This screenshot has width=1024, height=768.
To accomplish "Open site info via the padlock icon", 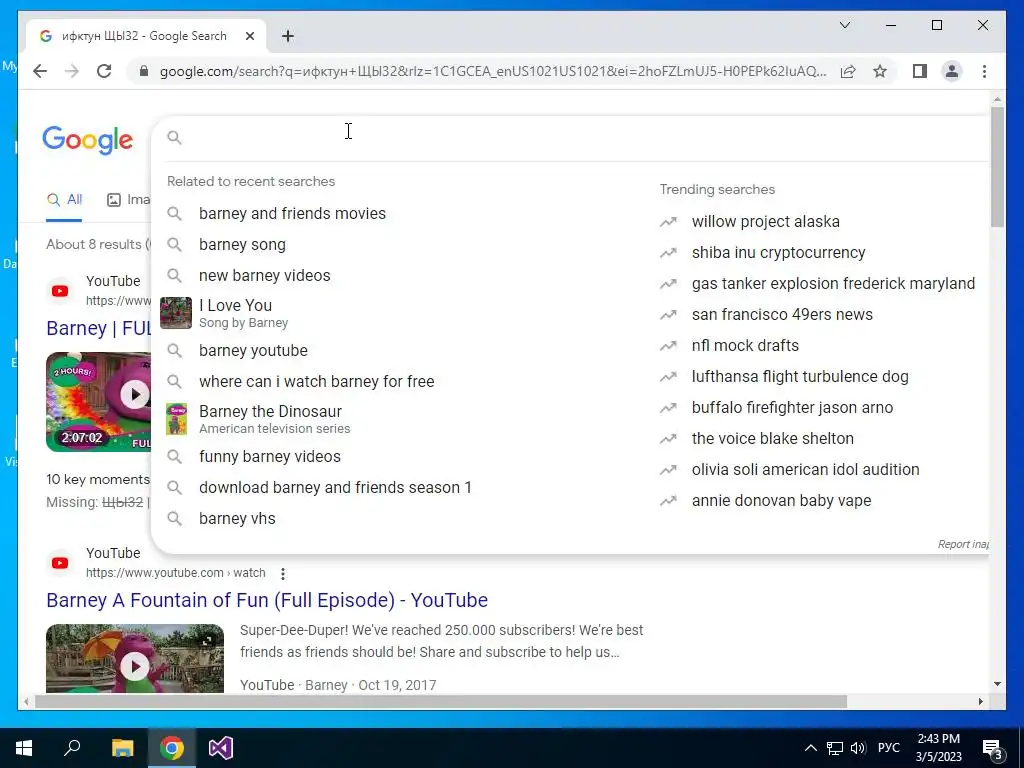I will [x=144, y=71].
